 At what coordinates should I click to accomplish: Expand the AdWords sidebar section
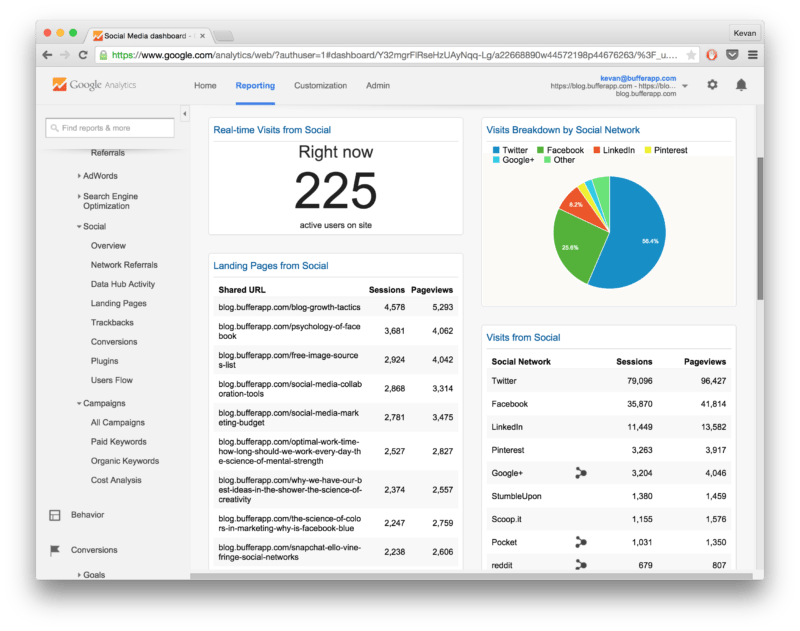[x=97, y=177]
